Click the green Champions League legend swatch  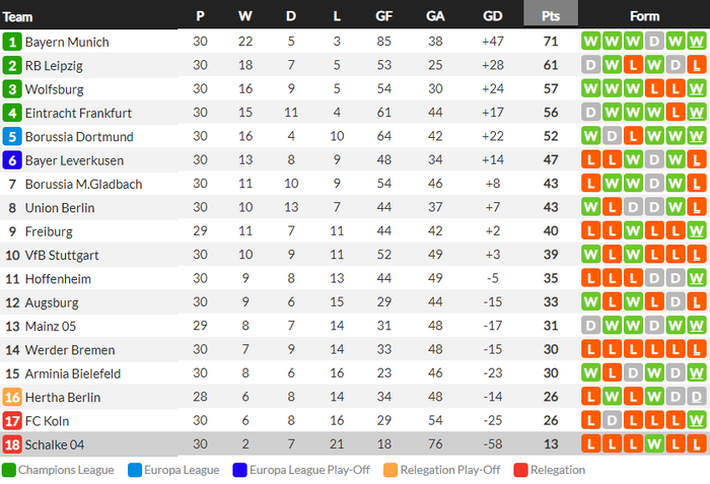pyautogui.click(x=8, y=469)
